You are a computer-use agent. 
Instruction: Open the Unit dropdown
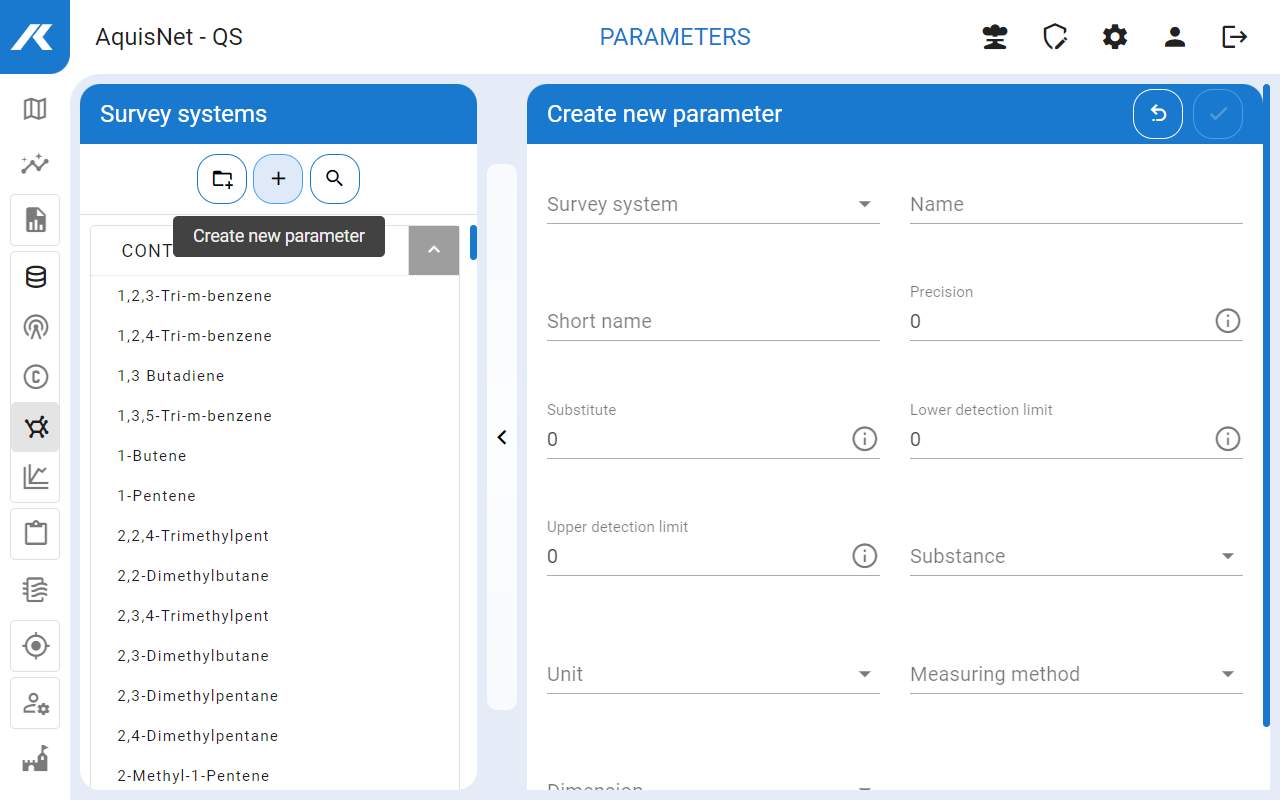click(712, 675)
